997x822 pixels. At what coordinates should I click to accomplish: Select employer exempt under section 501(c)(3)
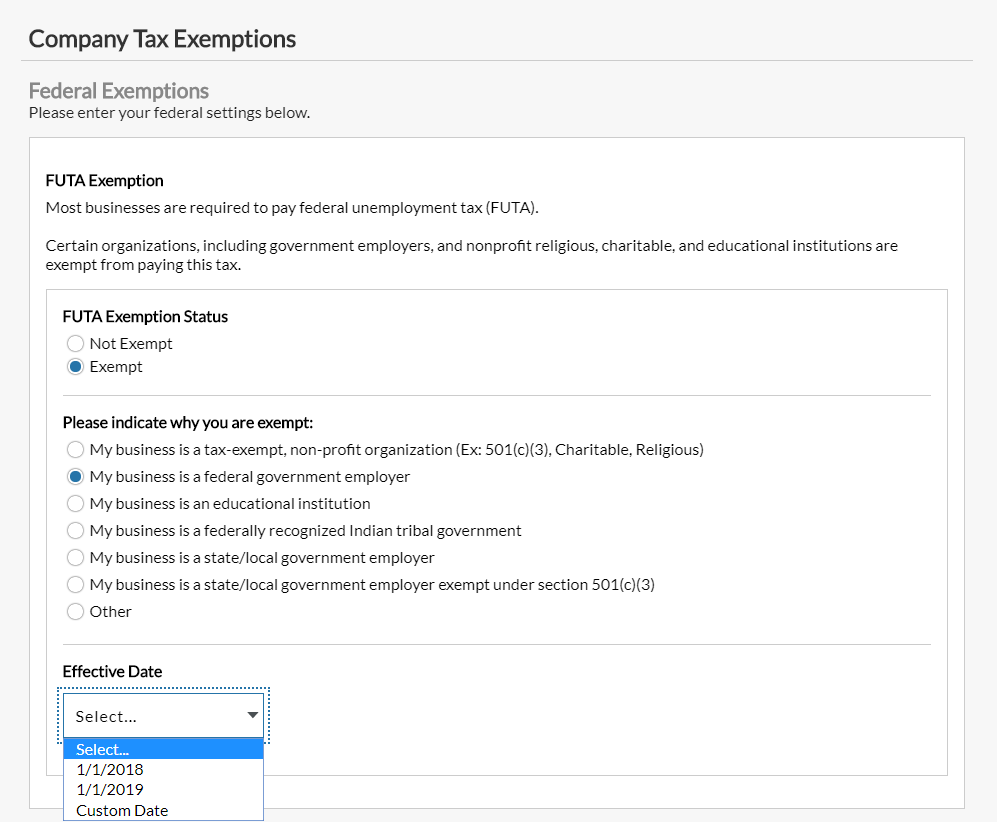pyautogui.click(x=75, y=584)
